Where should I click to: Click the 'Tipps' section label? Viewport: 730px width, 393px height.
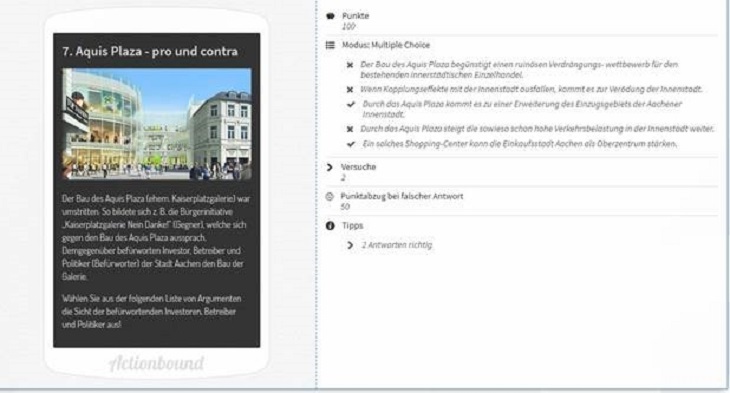[x=352, y=226]
